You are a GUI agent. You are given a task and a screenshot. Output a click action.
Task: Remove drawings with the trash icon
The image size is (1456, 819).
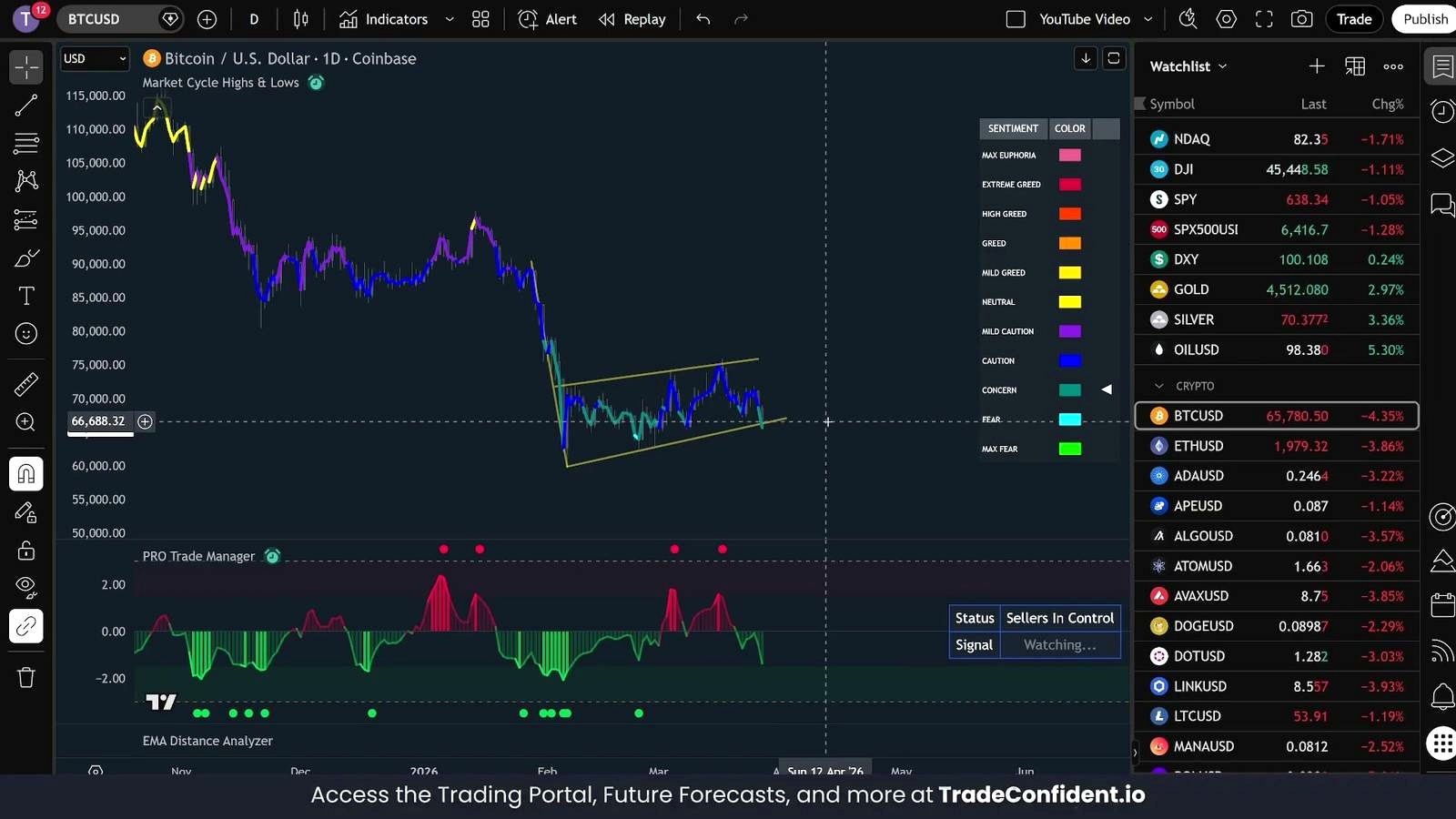click(26, 677)
